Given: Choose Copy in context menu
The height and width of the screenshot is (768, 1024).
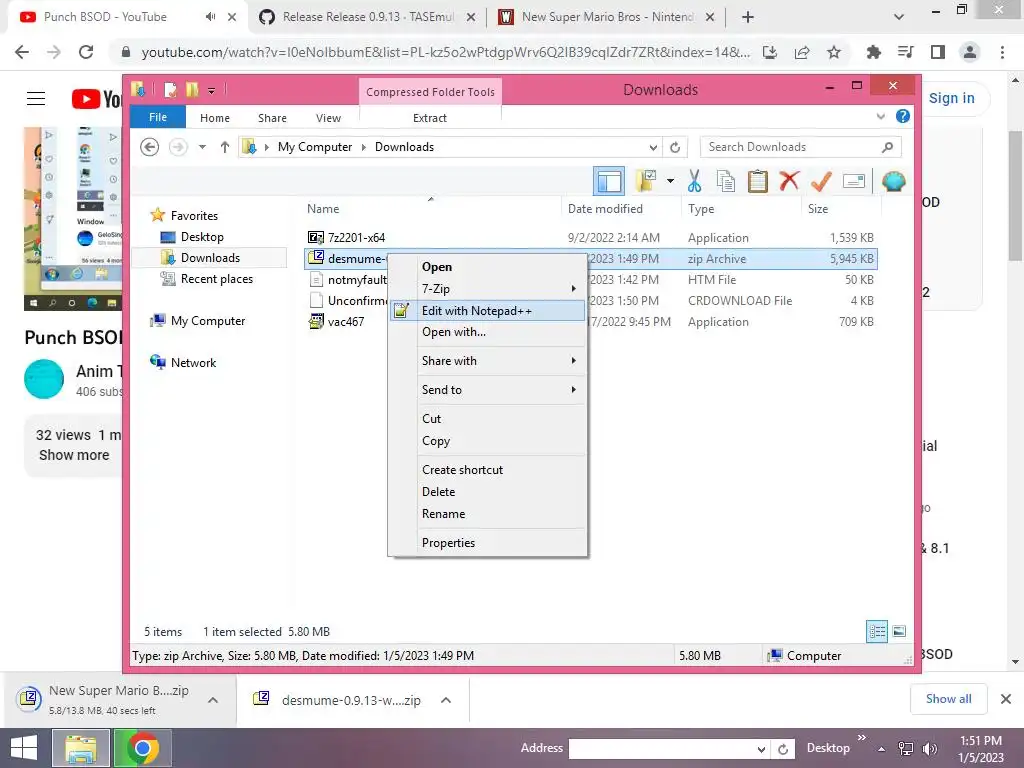Looking at the screenshot, I should coord(487,440).
